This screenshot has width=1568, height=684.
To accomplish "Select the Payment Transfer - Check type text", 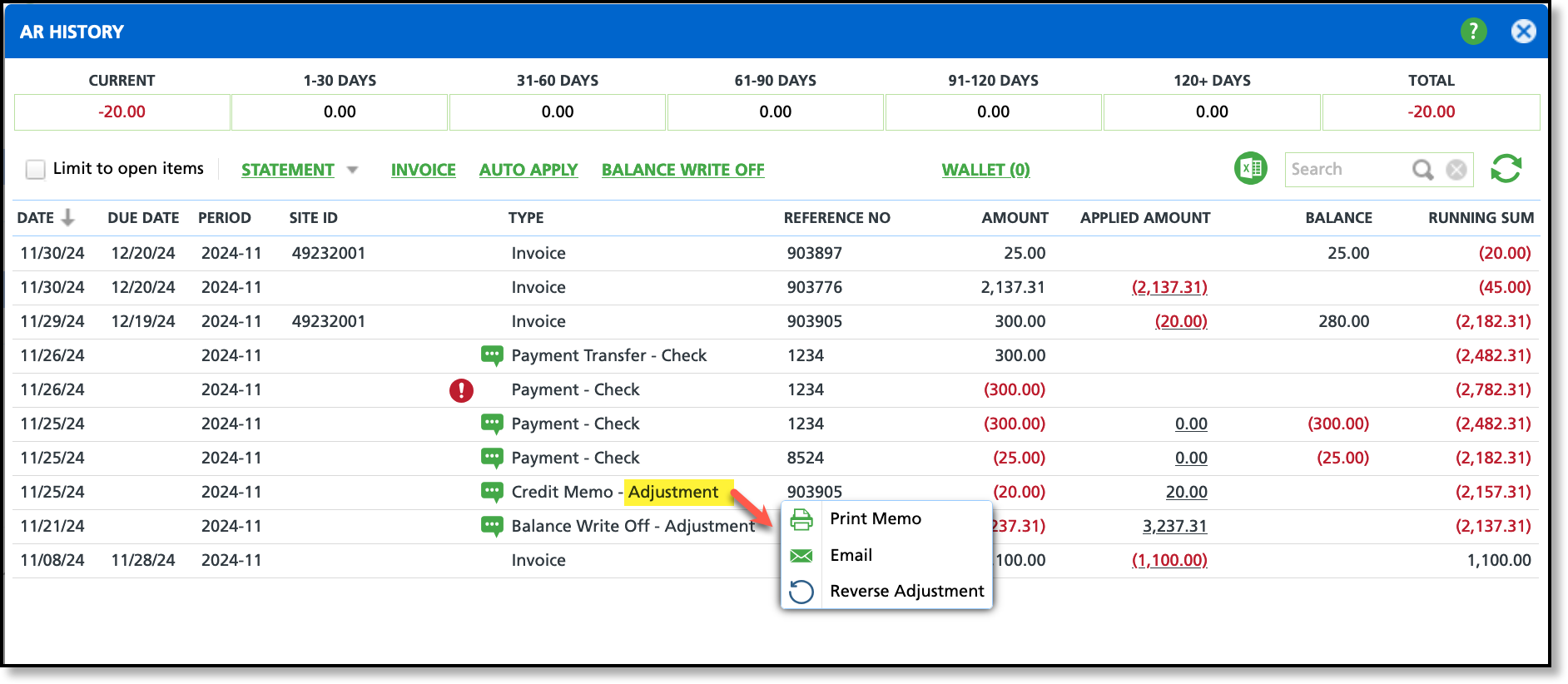I will (x=609, y=355).
